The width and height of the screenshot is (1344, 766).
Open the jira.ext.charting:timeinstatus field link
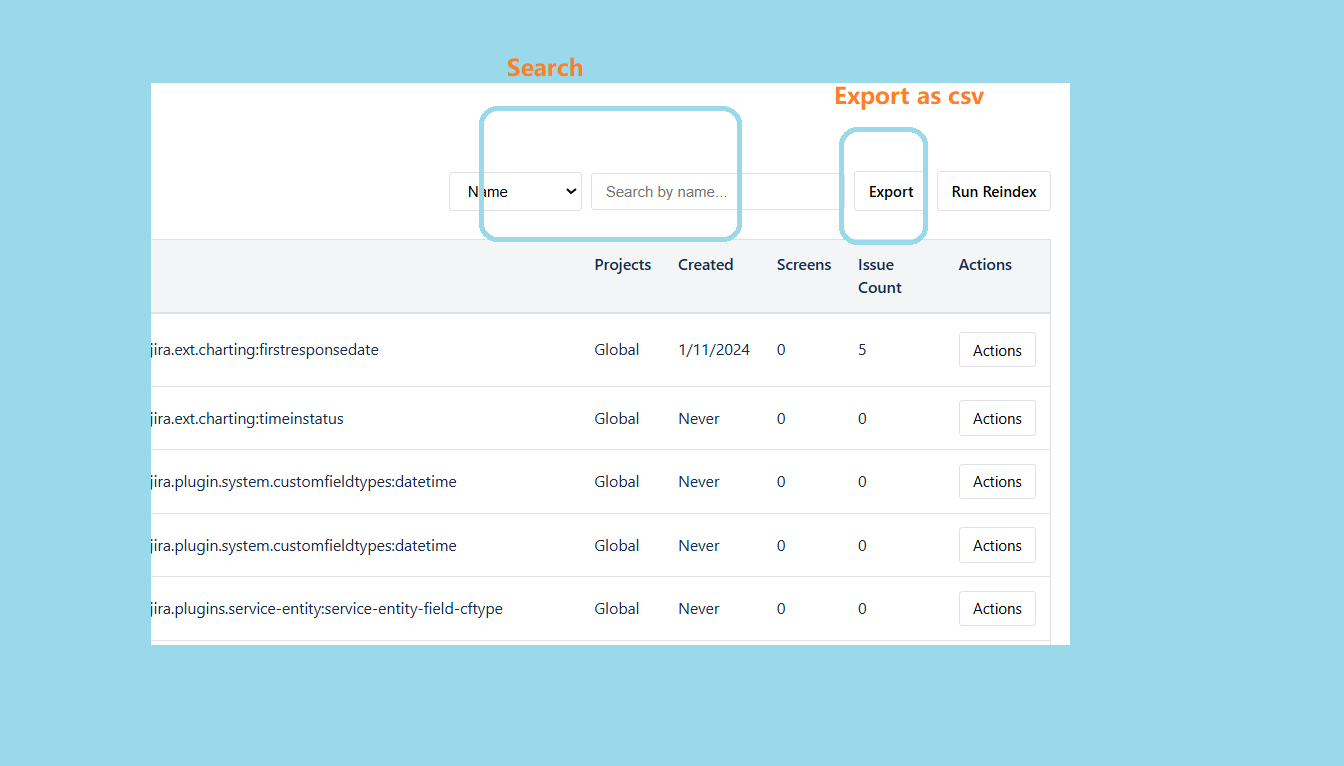pyautogui.click(x=248, y=418)
